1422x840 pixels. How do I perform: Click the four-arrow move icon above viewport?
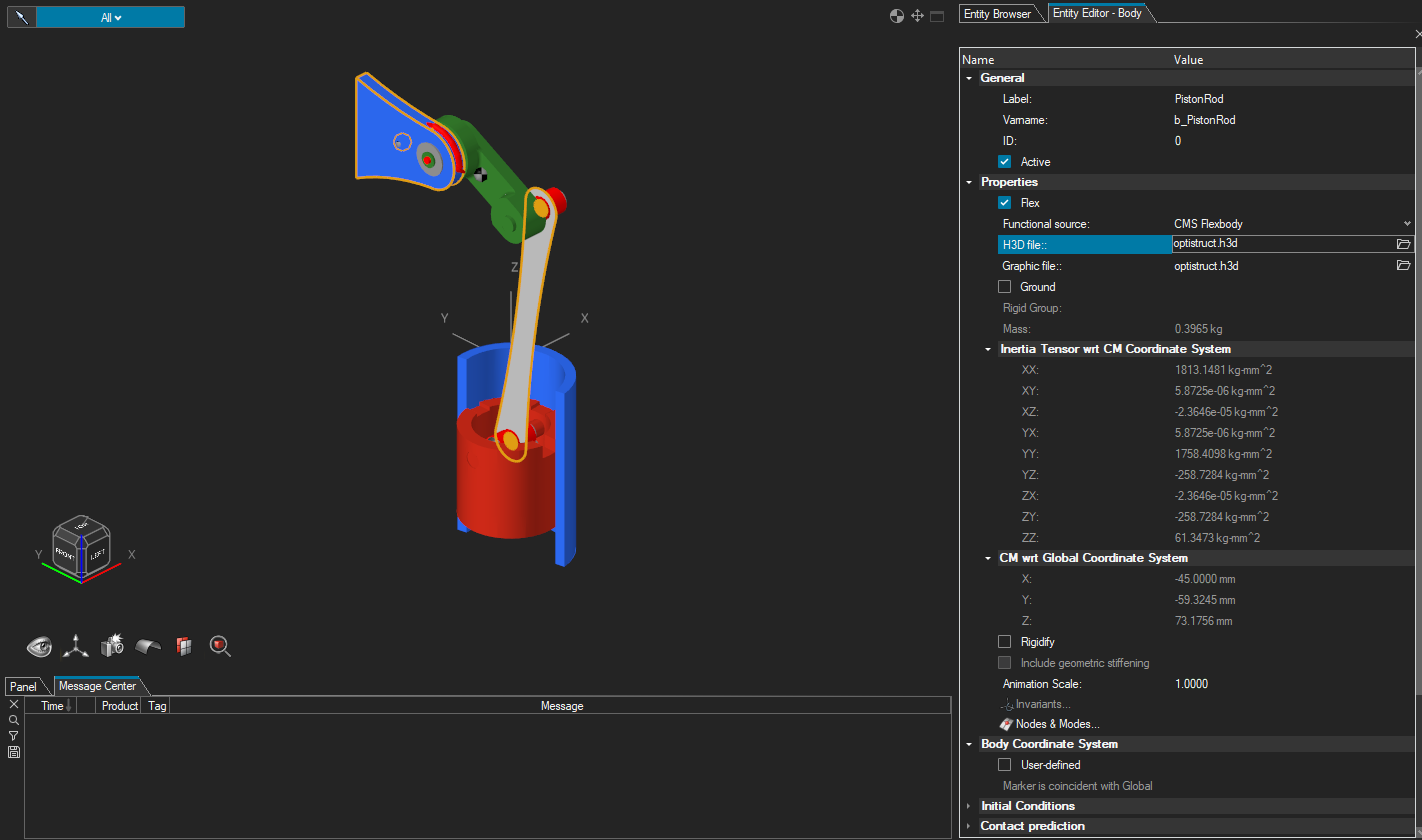click(917, 16)
